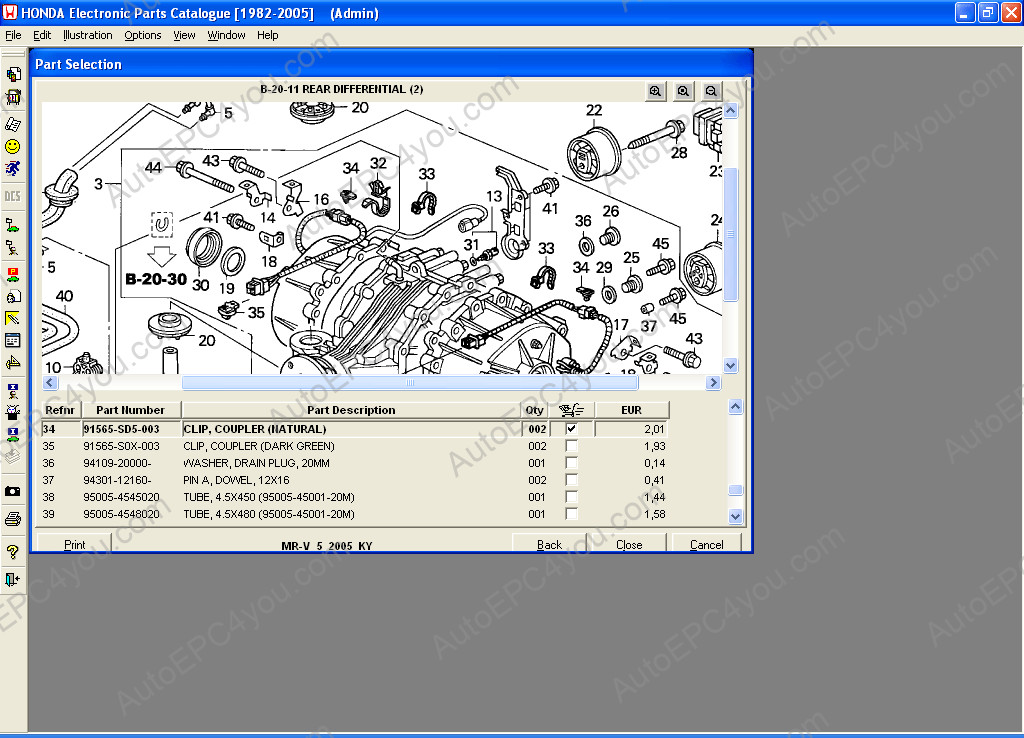
Task: Click the zoom in magnifier button
Action: [655, 91]
